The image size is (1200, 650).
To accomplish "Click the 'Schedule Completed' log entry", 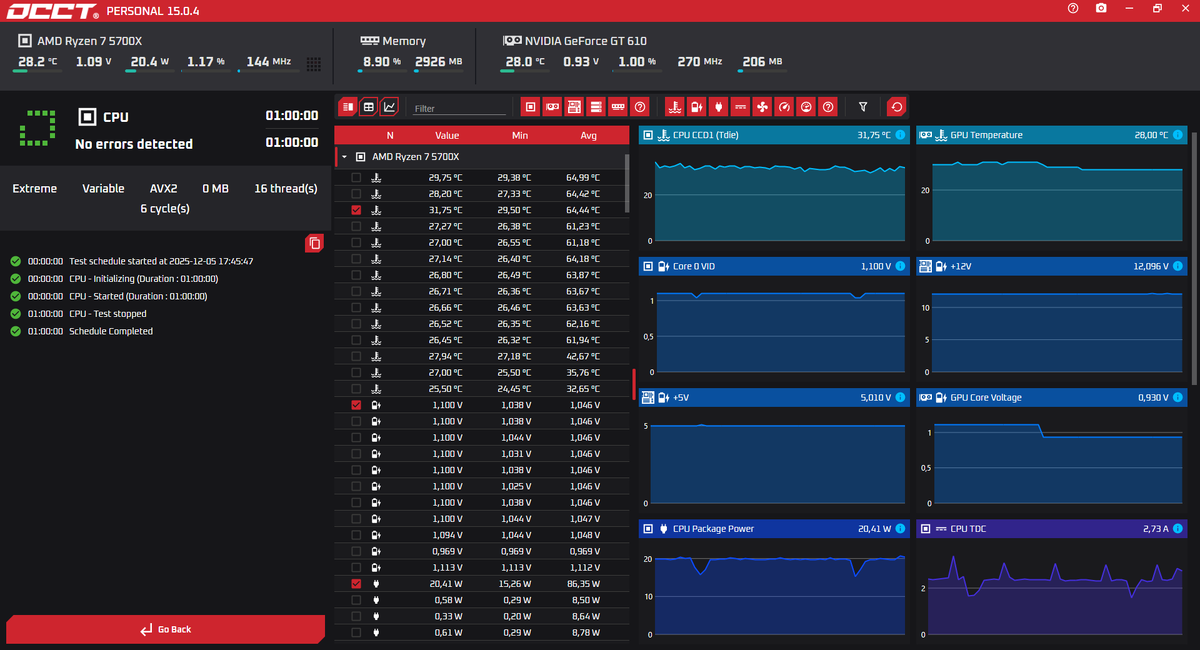I will coord(111,331).
